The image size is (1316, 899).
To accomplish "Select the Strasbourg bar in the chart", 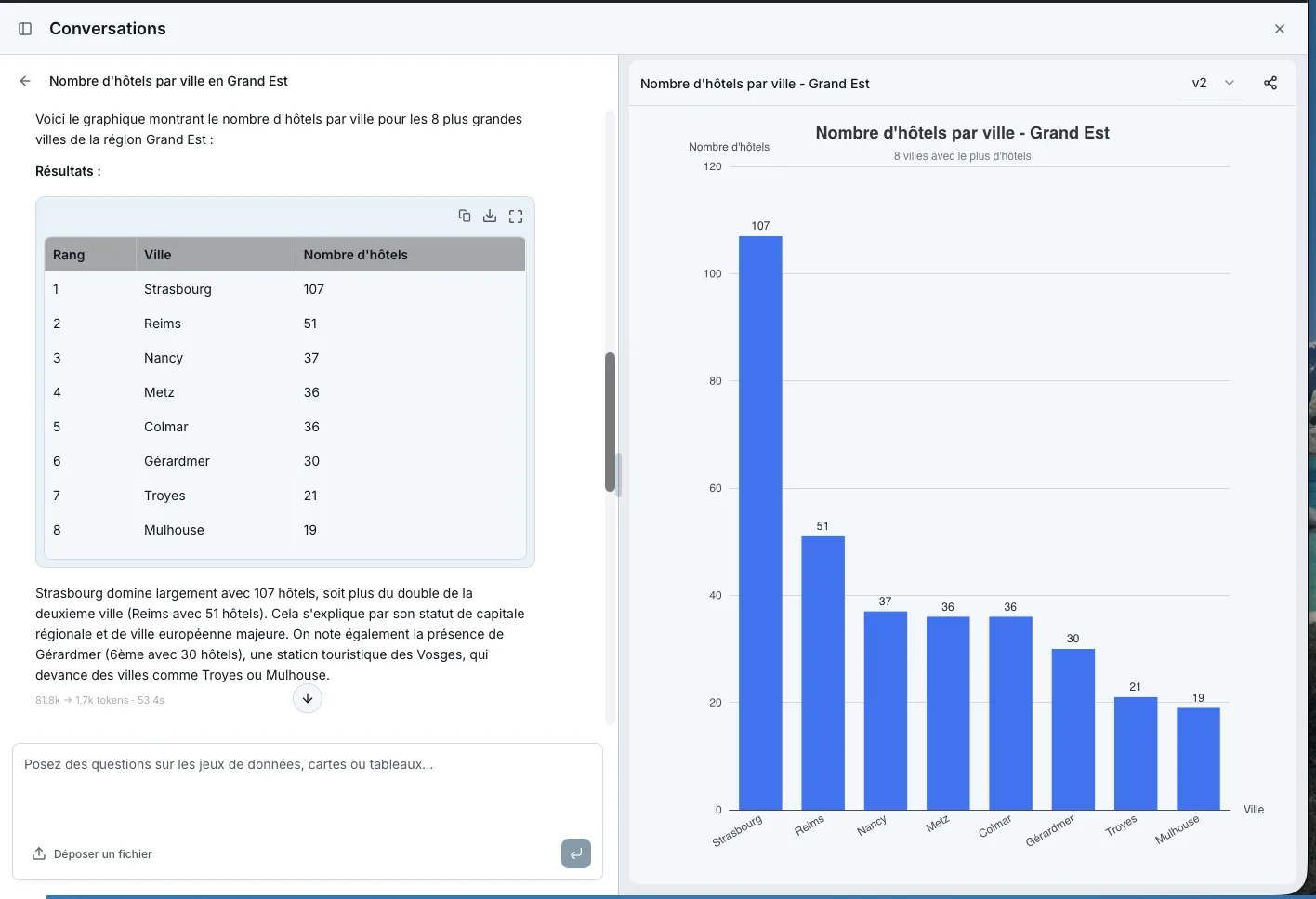I will [x=760, y=522].
